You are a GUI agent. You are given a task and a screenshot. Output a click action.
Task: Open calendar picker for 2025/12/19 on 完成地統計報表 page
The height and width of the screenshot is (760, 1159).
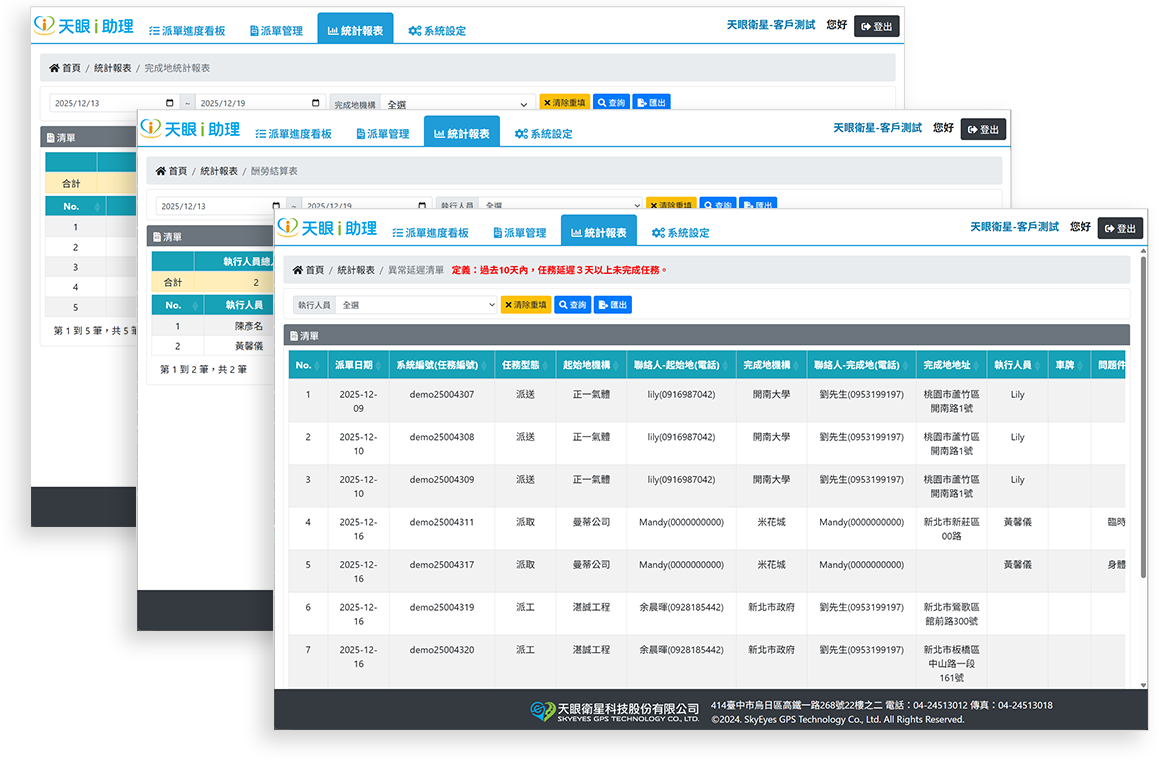click(316, 103)
